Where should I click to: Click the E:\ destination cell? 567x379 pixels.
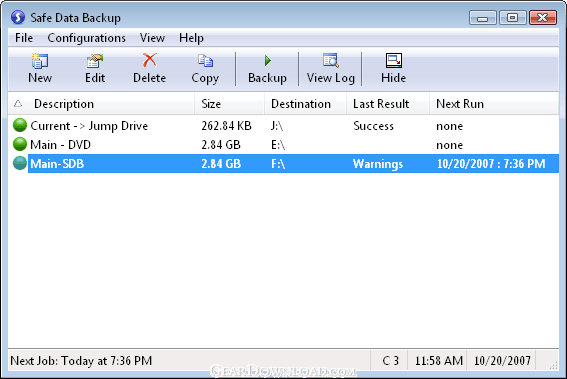(x=278, y=145)
